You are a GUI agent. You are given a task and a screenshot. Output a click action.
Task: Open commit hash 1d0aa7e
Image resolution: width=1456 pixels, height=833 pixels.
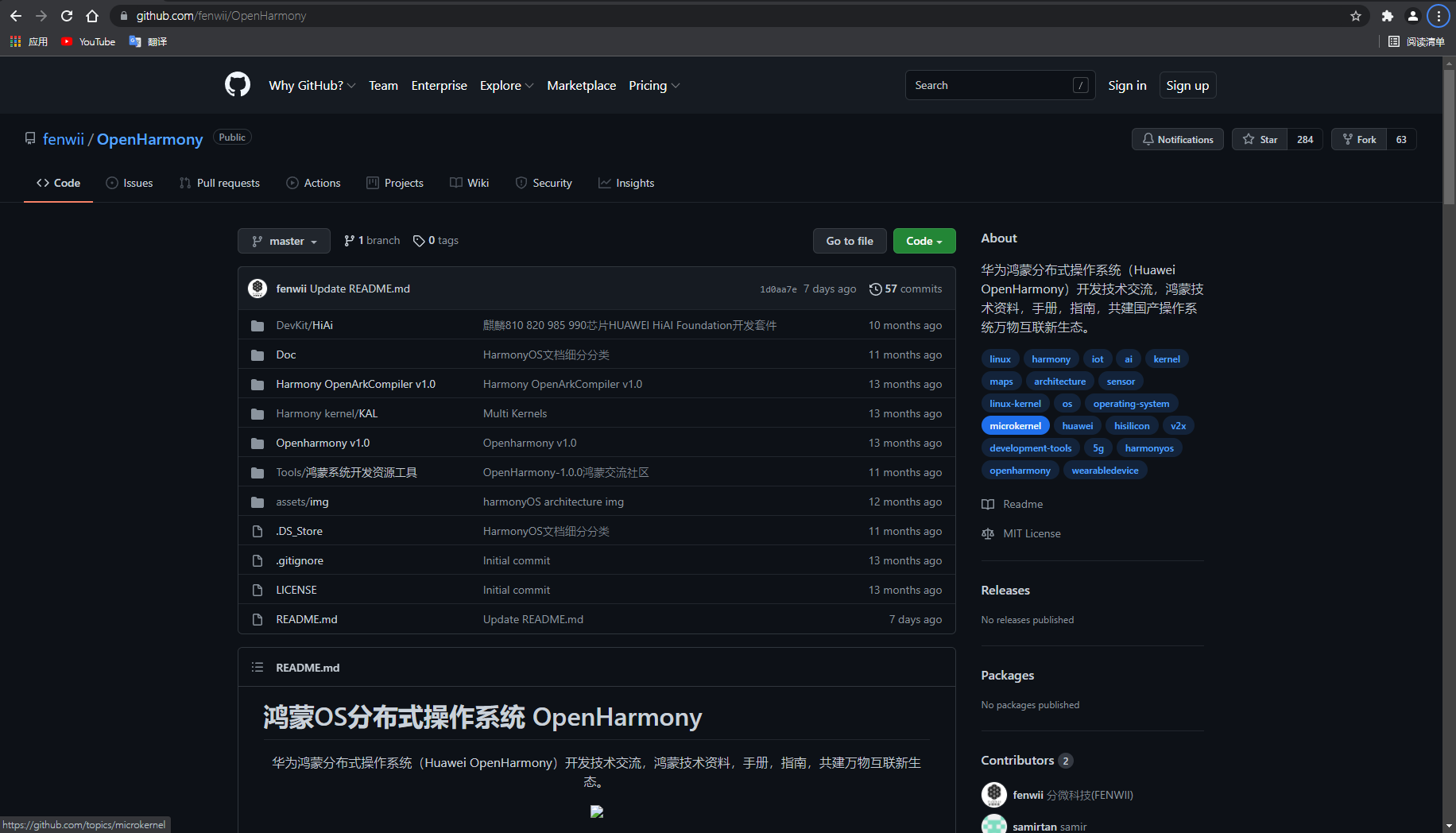[778, 289]
